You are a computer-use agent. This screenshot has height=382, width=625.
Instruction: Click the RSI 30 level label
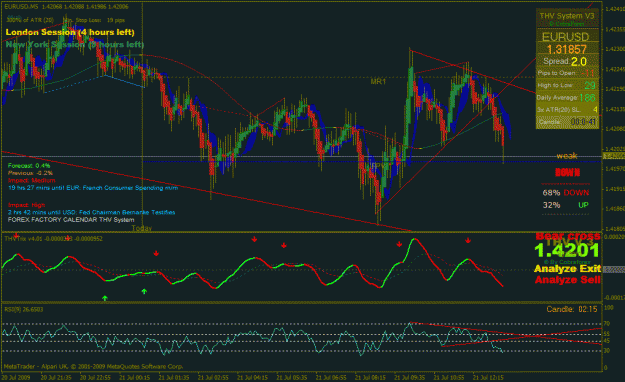pyautogui.click(x=607, y=350)
